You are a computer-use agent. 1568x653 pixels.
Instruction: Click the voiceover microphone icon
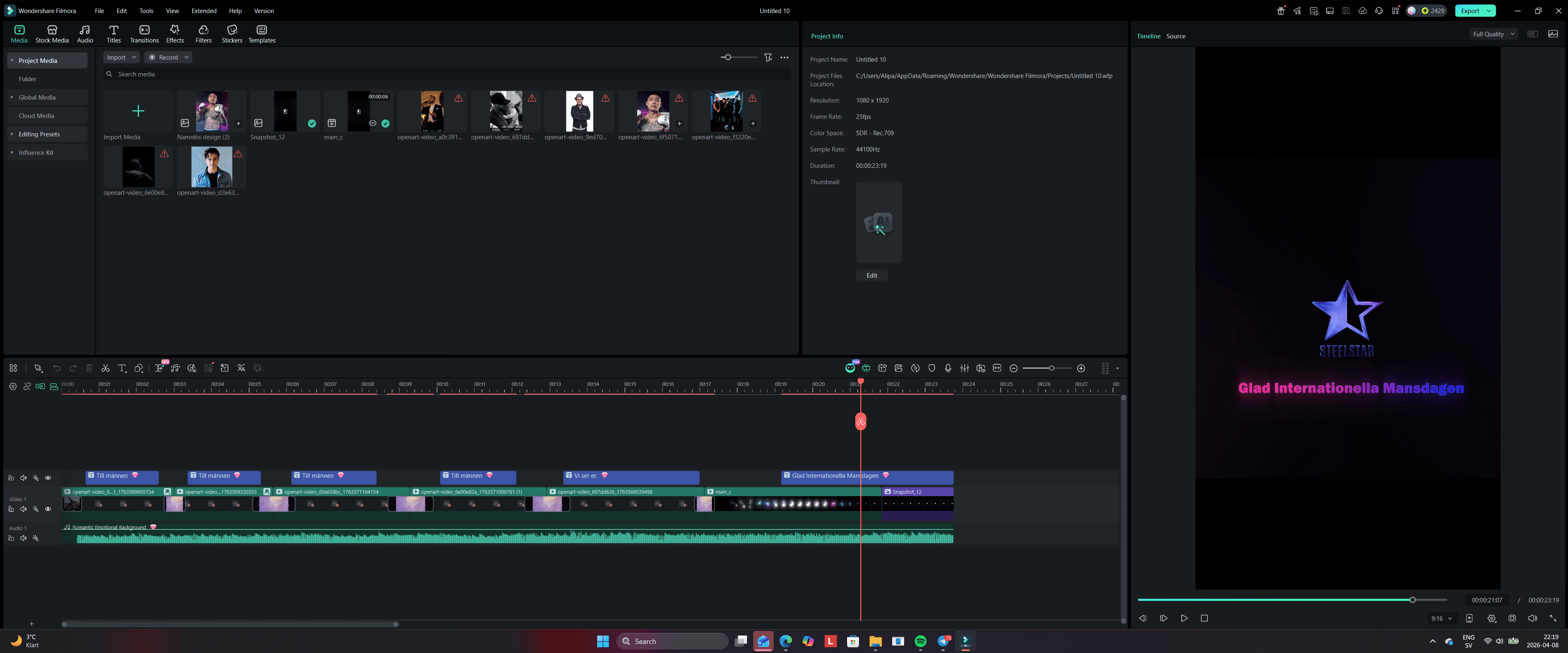[x=948, y=368]
